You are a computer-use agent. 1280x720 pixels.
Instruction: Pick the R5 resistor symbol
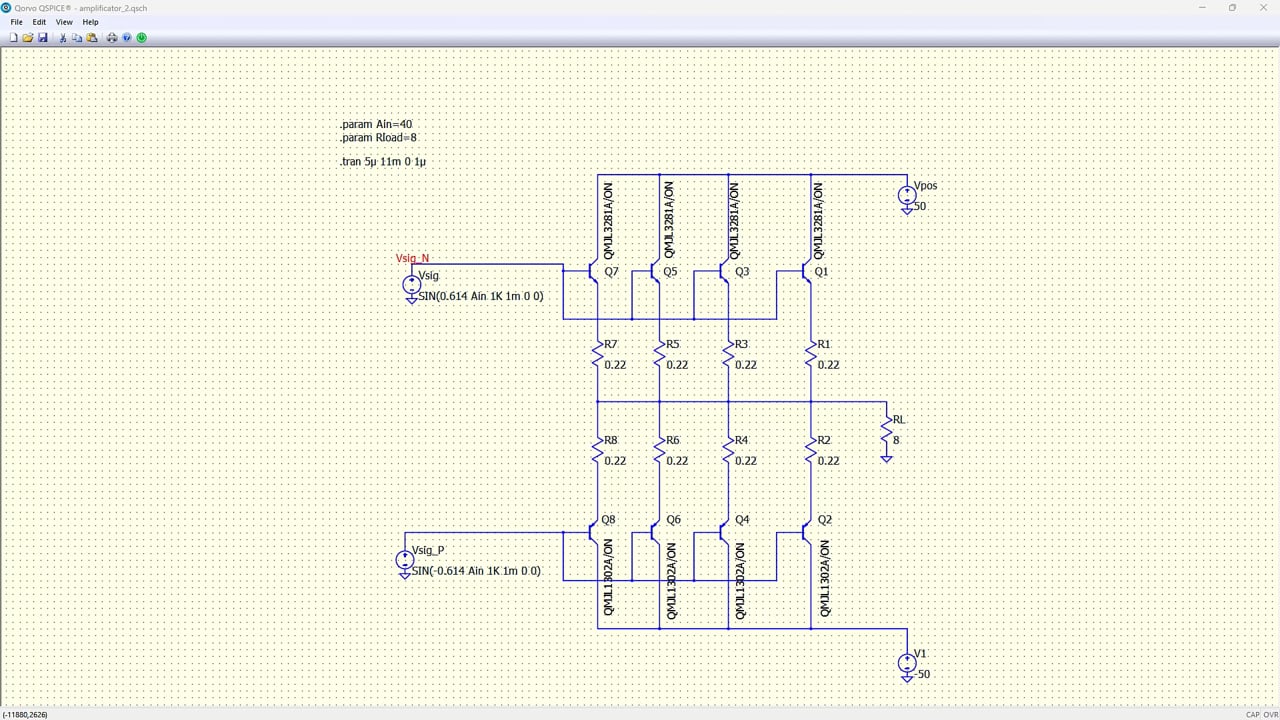click(x=660, y=354)
